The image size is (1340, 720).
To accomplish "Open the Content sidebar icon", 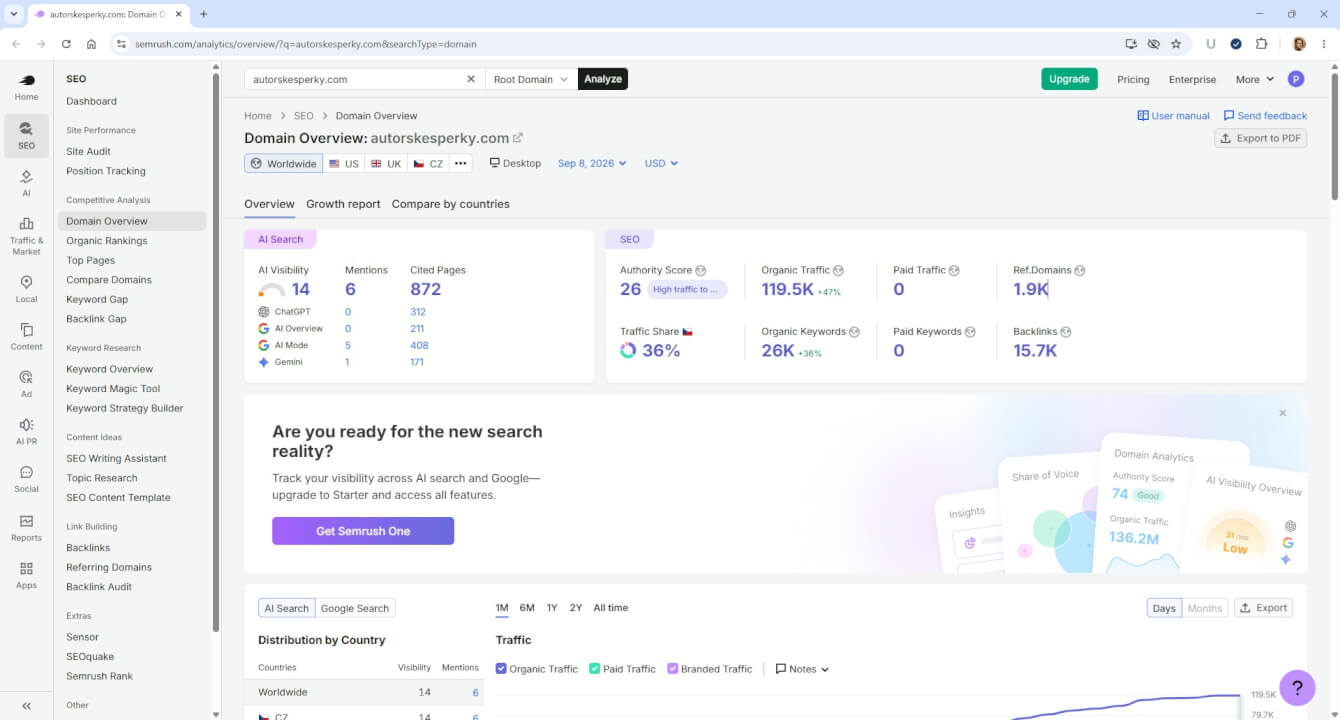I will click(x=26, y=337).
